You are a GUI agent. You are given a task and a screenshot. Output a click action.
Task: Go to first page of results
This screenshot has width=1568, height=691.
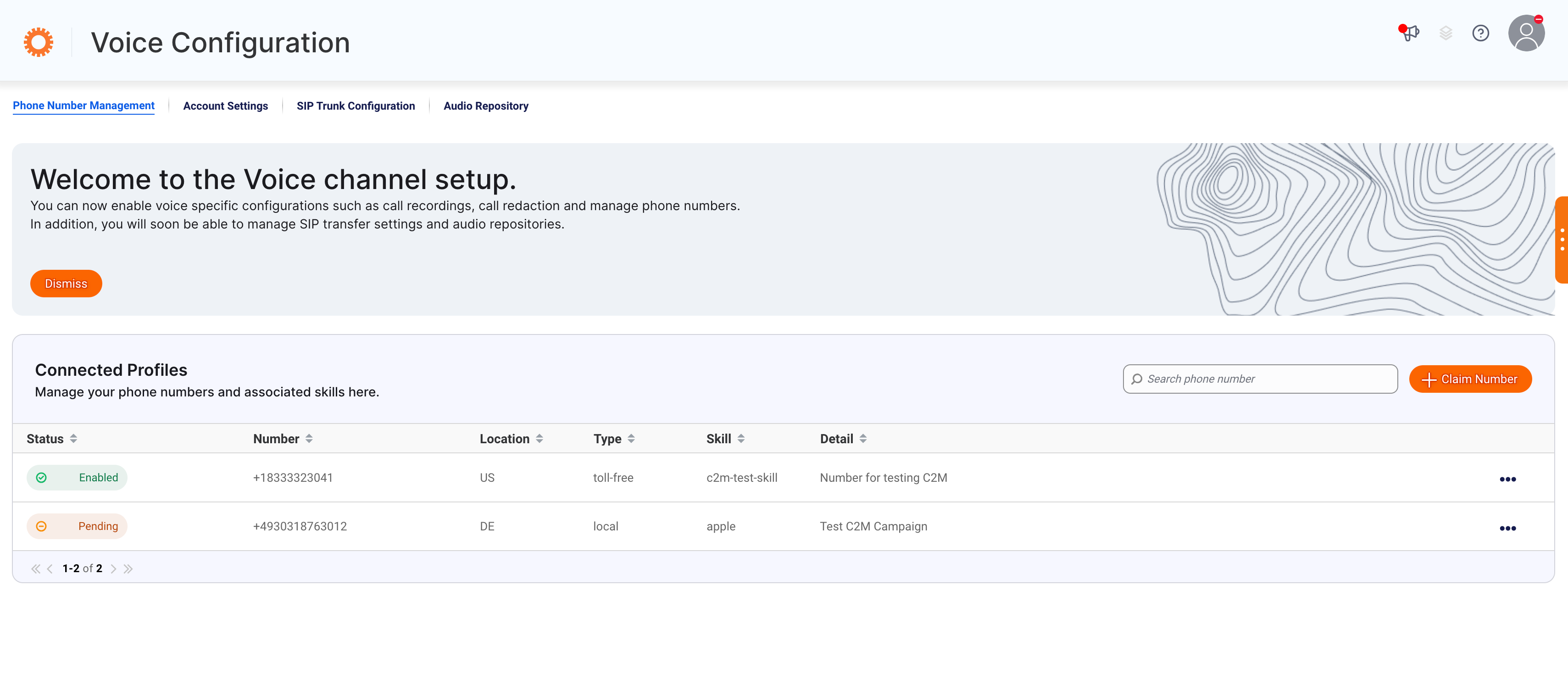(35, 568)
